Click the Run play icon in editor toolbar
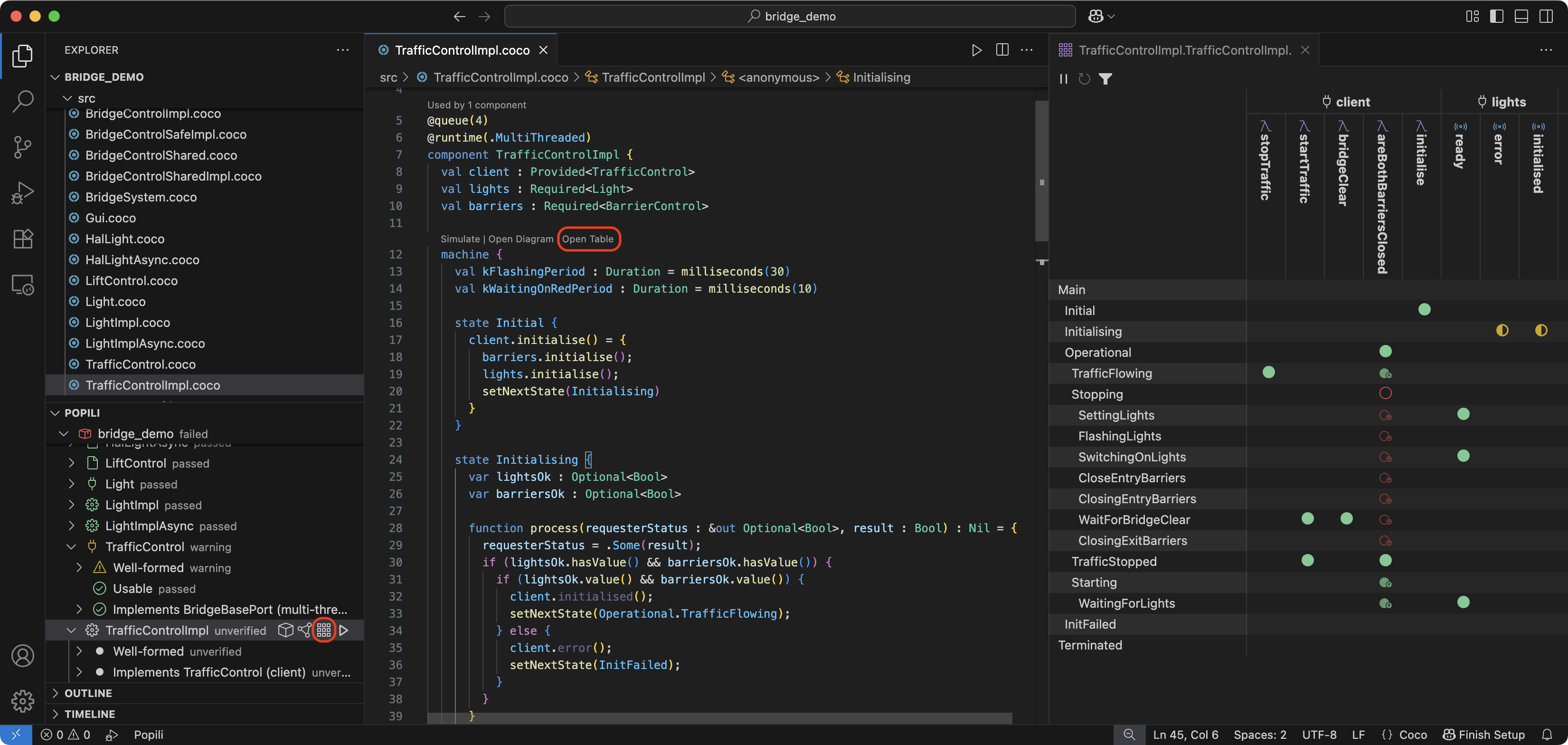 (x=976, y=50)
